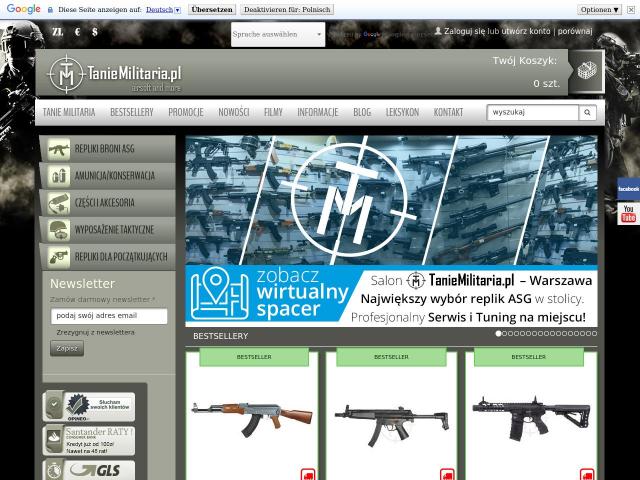640x480 pixels.
Task: Click the TanieMilitaria.pl logo
Action: pyautogui.click(x=114, y=74)
